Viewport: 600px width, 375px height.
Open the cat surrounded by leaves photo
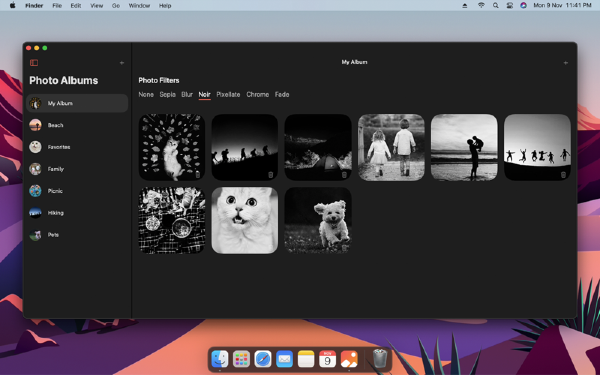click(x=171, y=147)
